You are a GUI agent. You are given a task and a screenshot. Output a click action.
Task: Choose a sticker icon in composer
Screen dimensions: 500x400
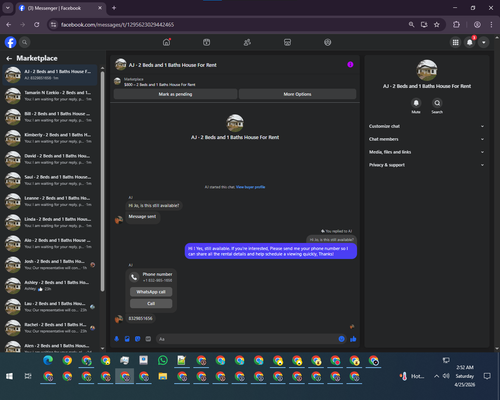tap(137, 339)
